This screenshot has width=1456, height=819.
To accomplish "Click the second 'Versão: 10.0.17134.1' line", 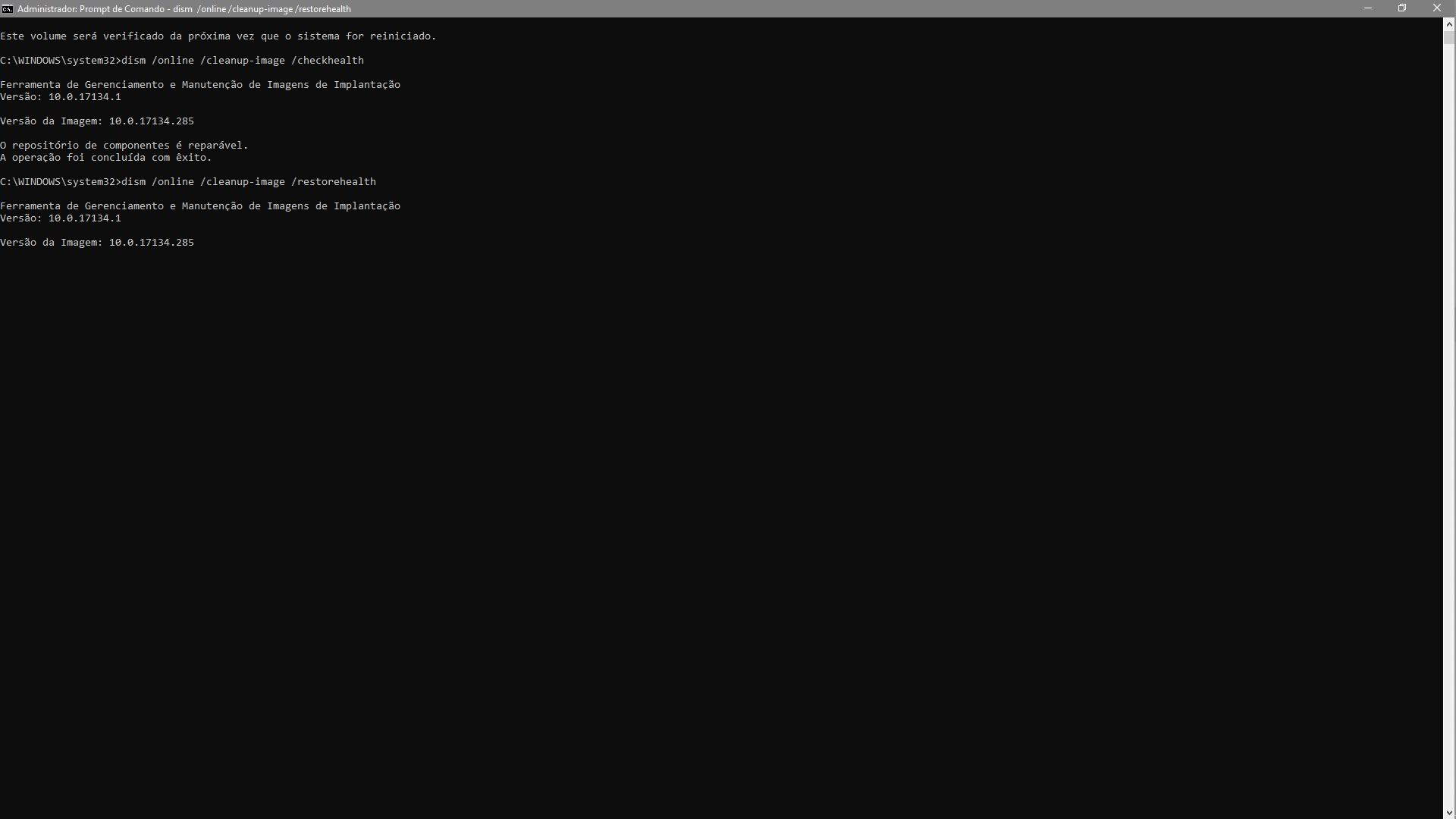I will 61,218.
